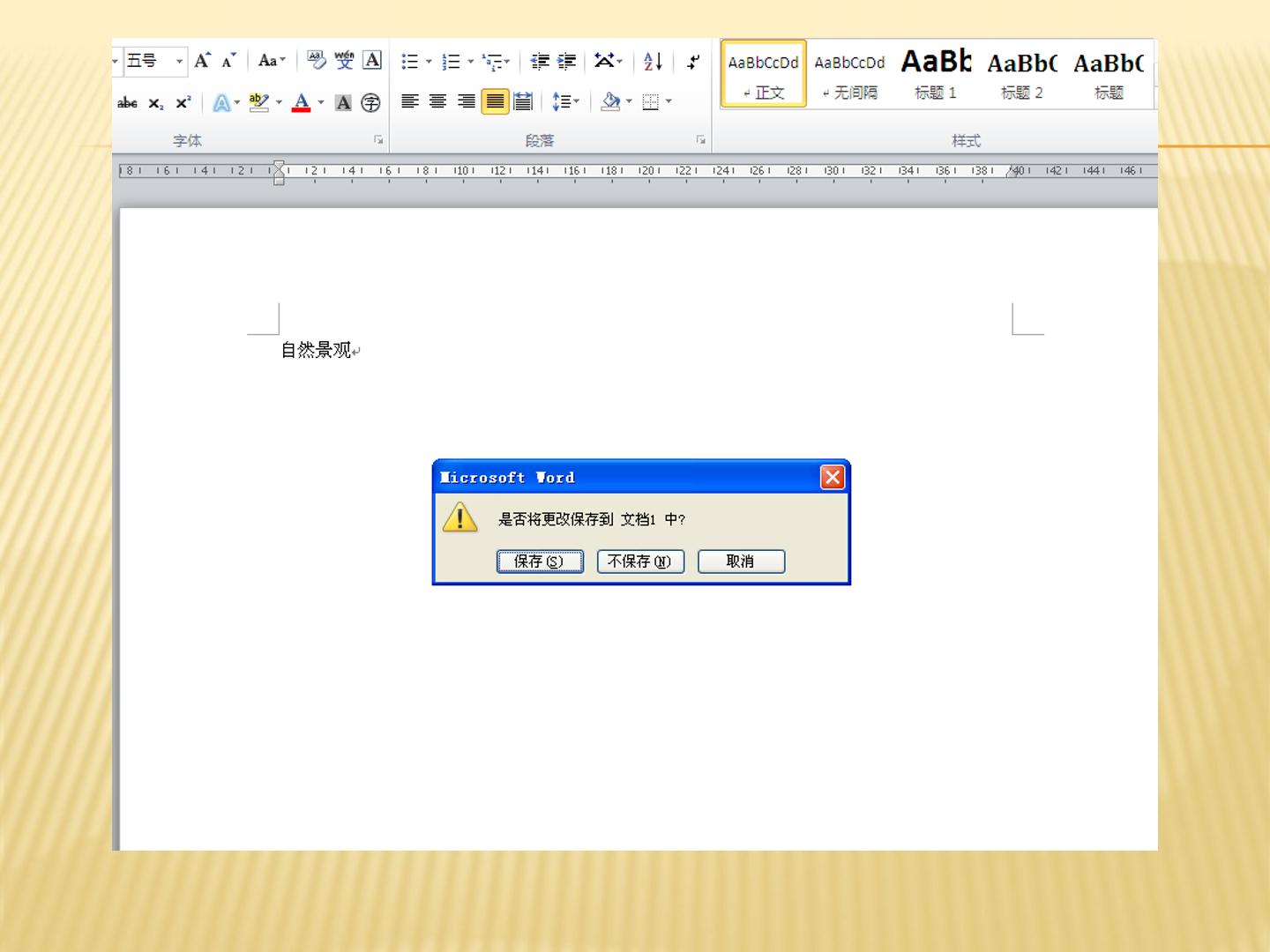1270x952 pixels.
Task: Toggle justify alignment button
Action: click(x=495, y=102)
